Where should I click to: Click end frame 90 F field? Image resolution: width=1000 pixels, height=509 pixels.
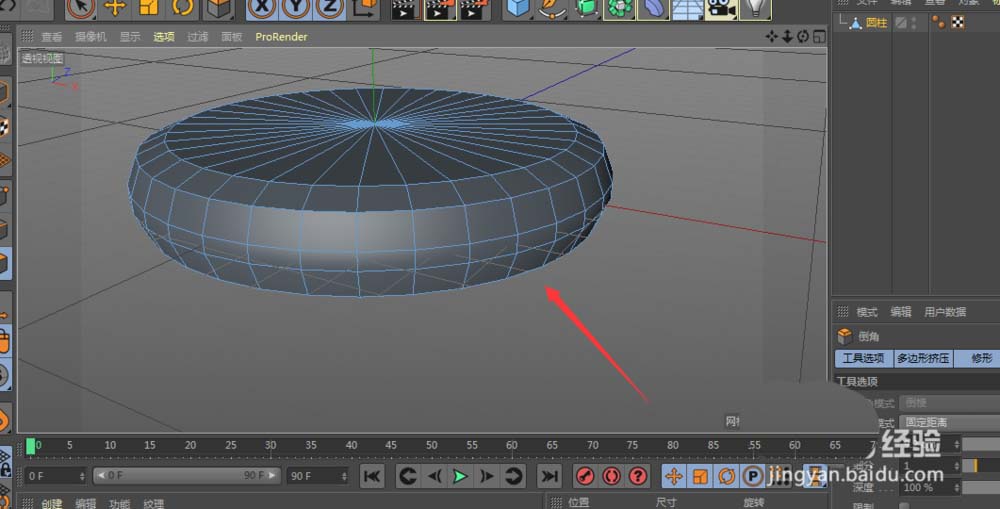point(318,476)
